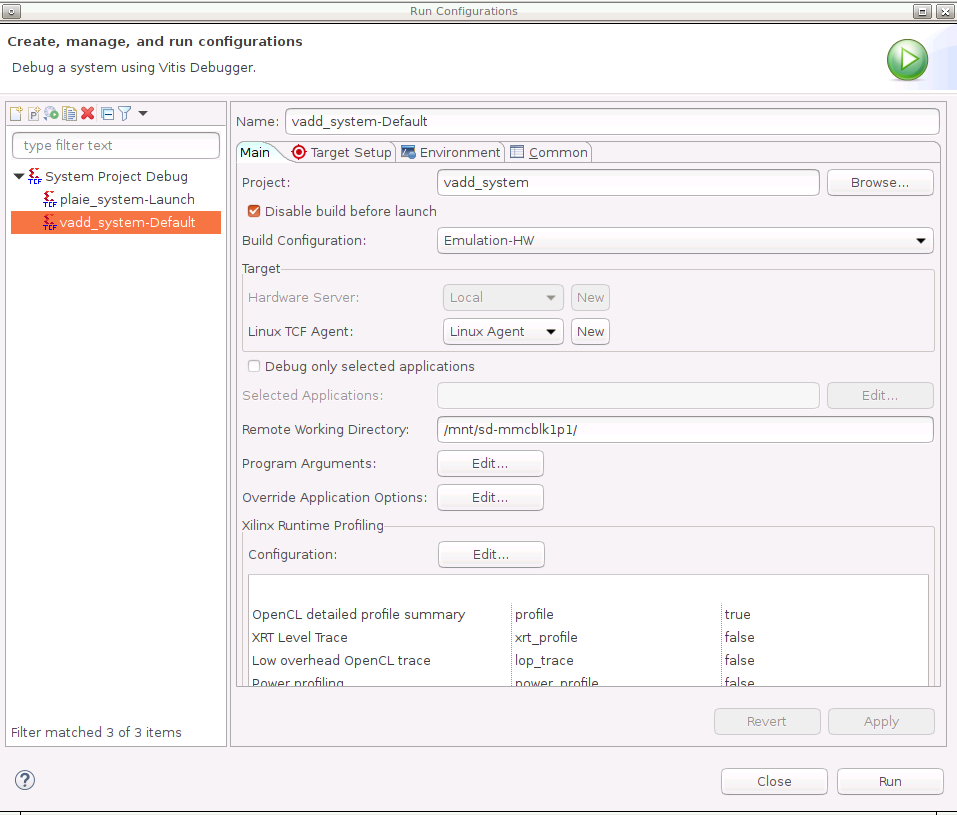This screenshot has height=815, width=957.
Task: Switch to the Environment tab
Action: tap(451, 152)
